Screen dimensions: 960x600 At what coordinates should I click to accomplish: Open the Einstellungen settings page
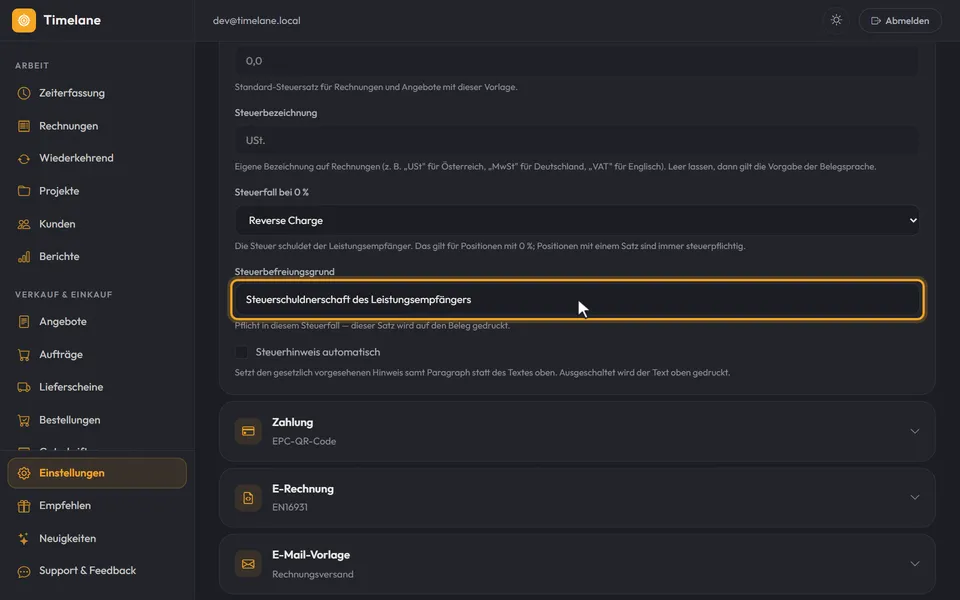(97, 473)
